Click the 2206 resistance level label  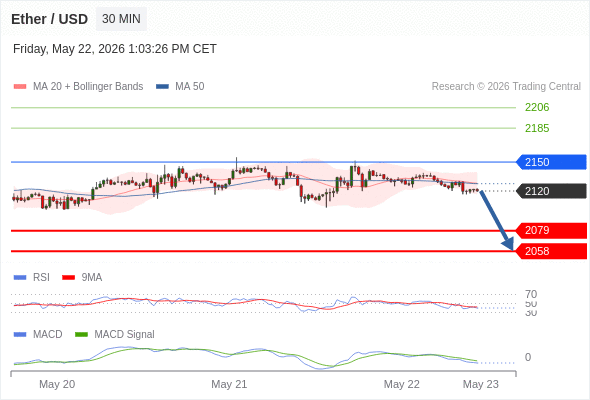pos(537,107)
